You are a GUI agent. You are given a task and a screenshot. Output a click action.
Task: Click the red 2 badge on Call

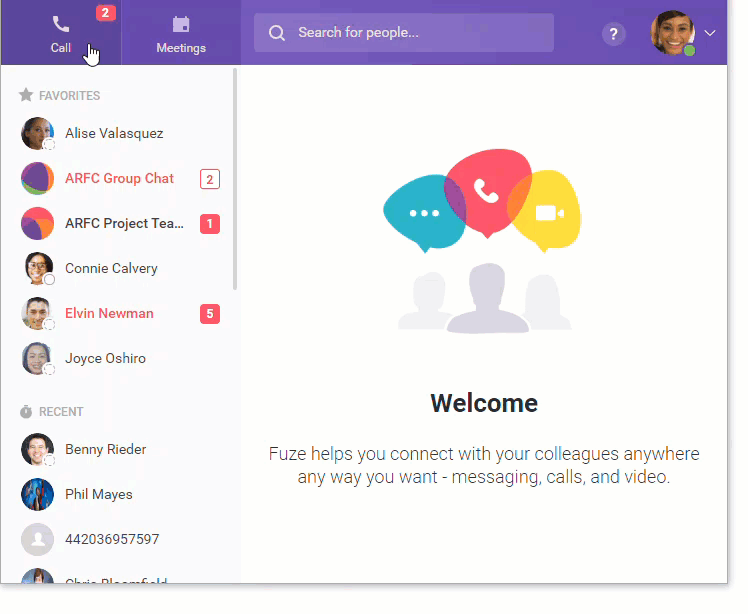105,13
